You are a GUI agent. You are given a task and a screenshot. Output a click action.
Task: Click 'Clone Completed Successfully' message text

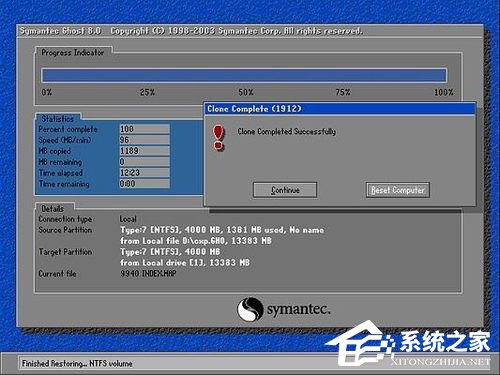click(x=286, y=131)
